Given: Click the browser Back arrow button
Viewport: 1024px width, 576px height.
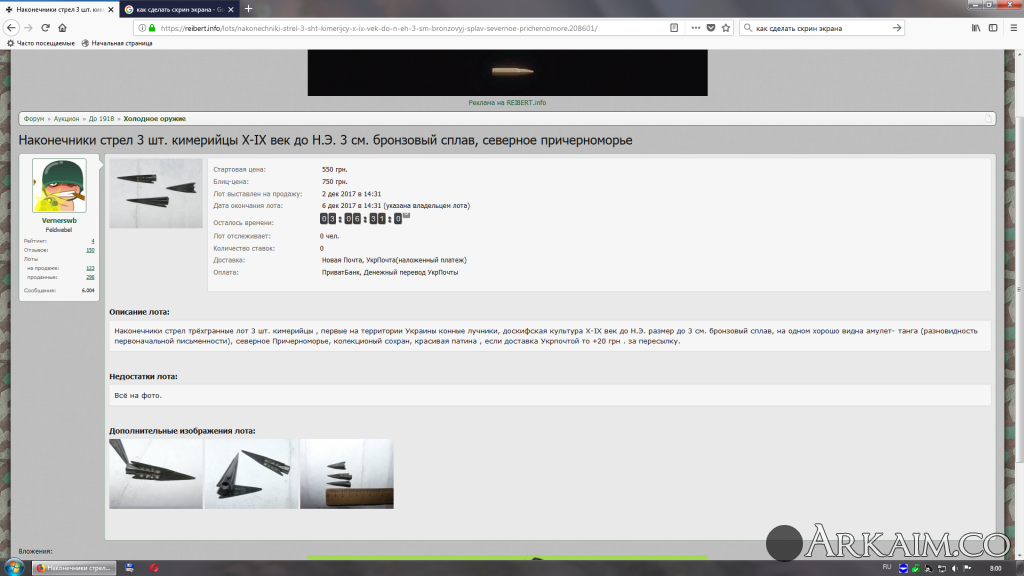Looking at the screenshot, I should pyautogui.click(x=11, y=28).
